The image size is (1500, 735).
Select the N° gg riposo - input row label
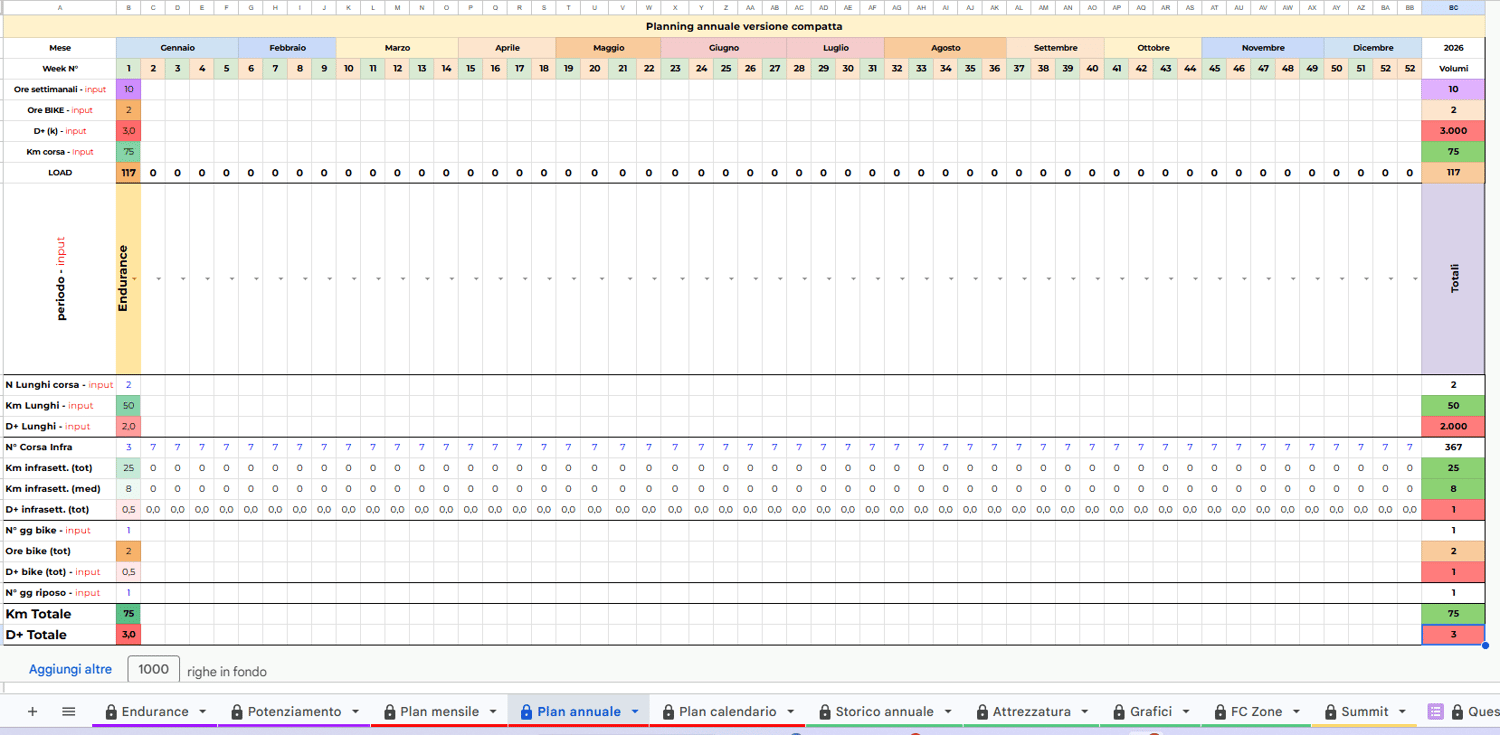[x=60, y=593]
